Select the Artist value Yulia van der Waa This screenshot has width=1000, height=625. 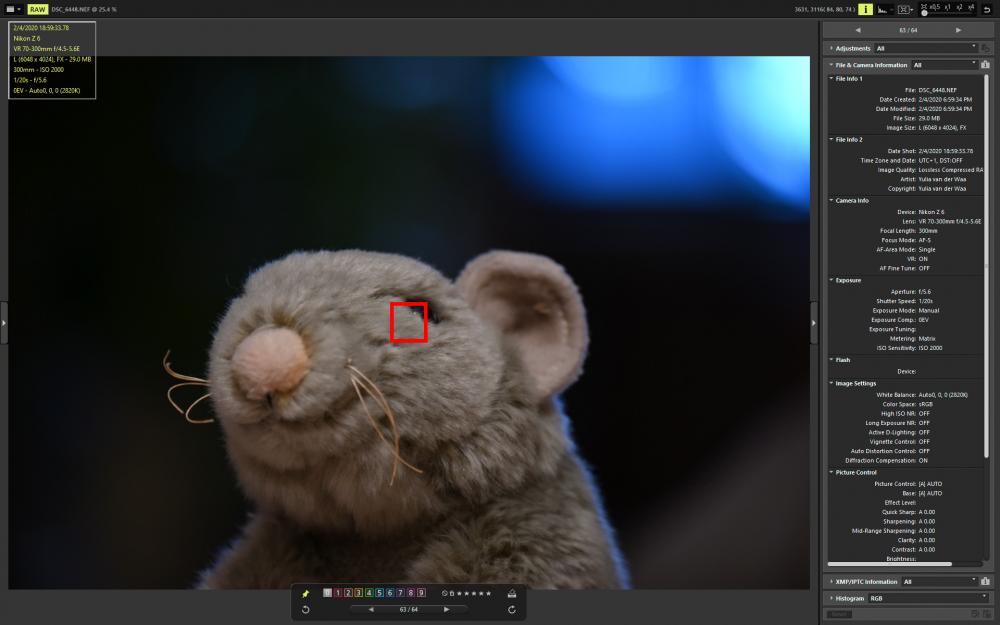click(x=943, y=179)
